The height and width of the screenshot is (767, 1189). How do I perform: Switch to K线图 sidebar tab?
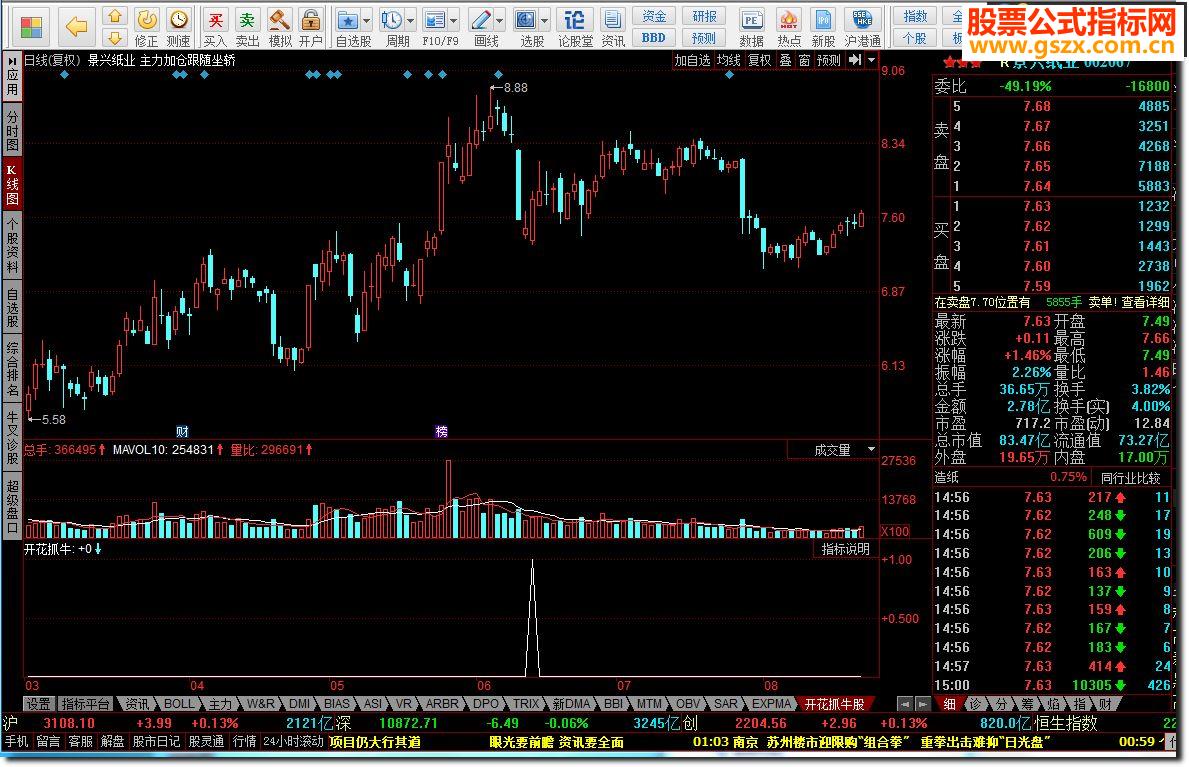(12, 184)
